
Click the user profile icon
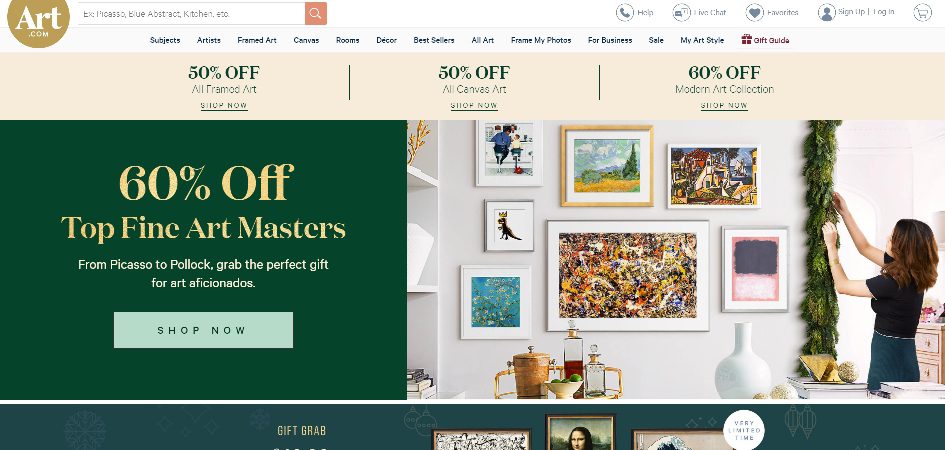[x=827, y=13]
